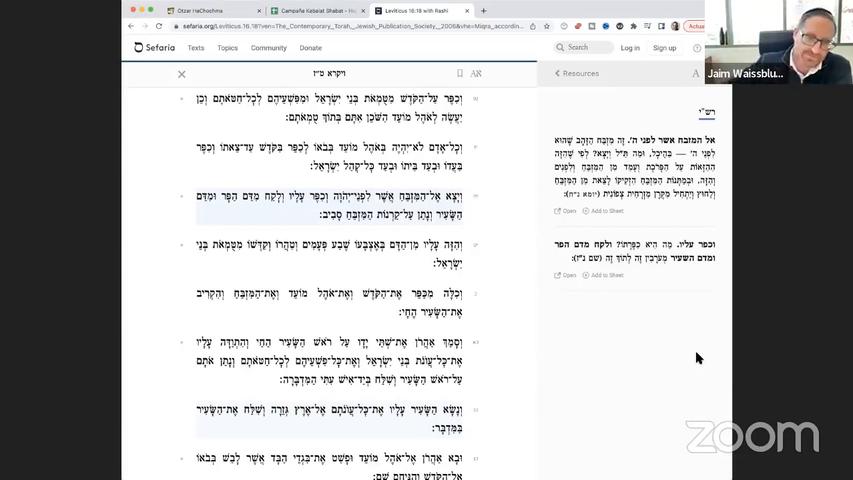Click the Sign up button
The image size is (853, 480).
[664, 48]
